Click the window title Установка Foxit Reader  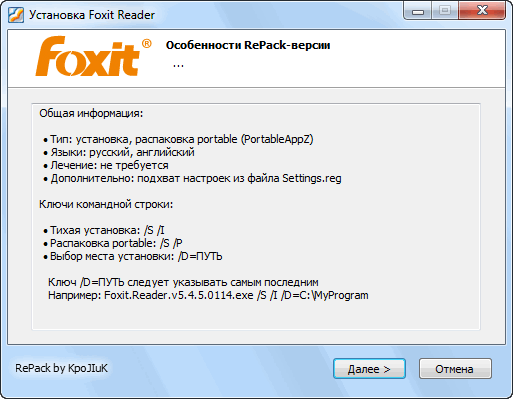(92, 15)
